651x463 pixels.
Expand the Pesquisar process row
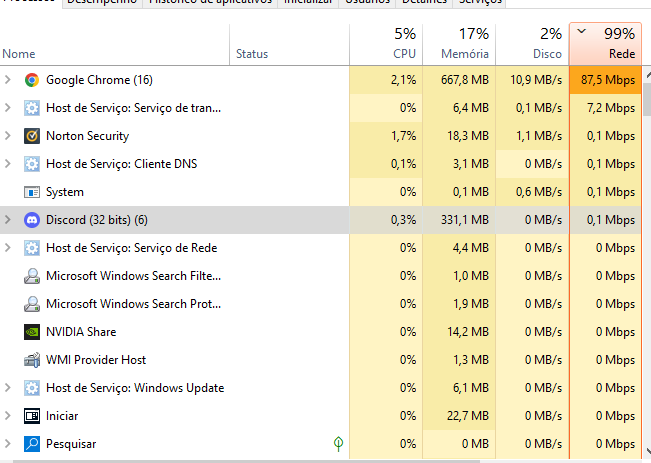tap(7, 443)
